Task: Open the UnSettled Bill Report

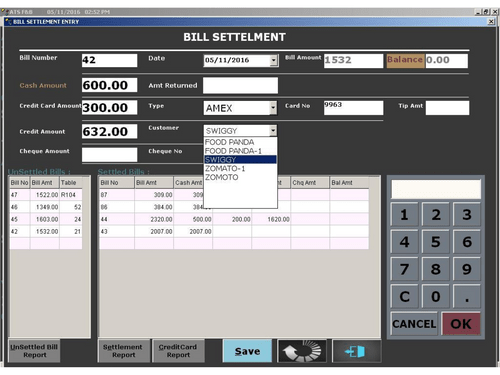Action: pos(34,351)
